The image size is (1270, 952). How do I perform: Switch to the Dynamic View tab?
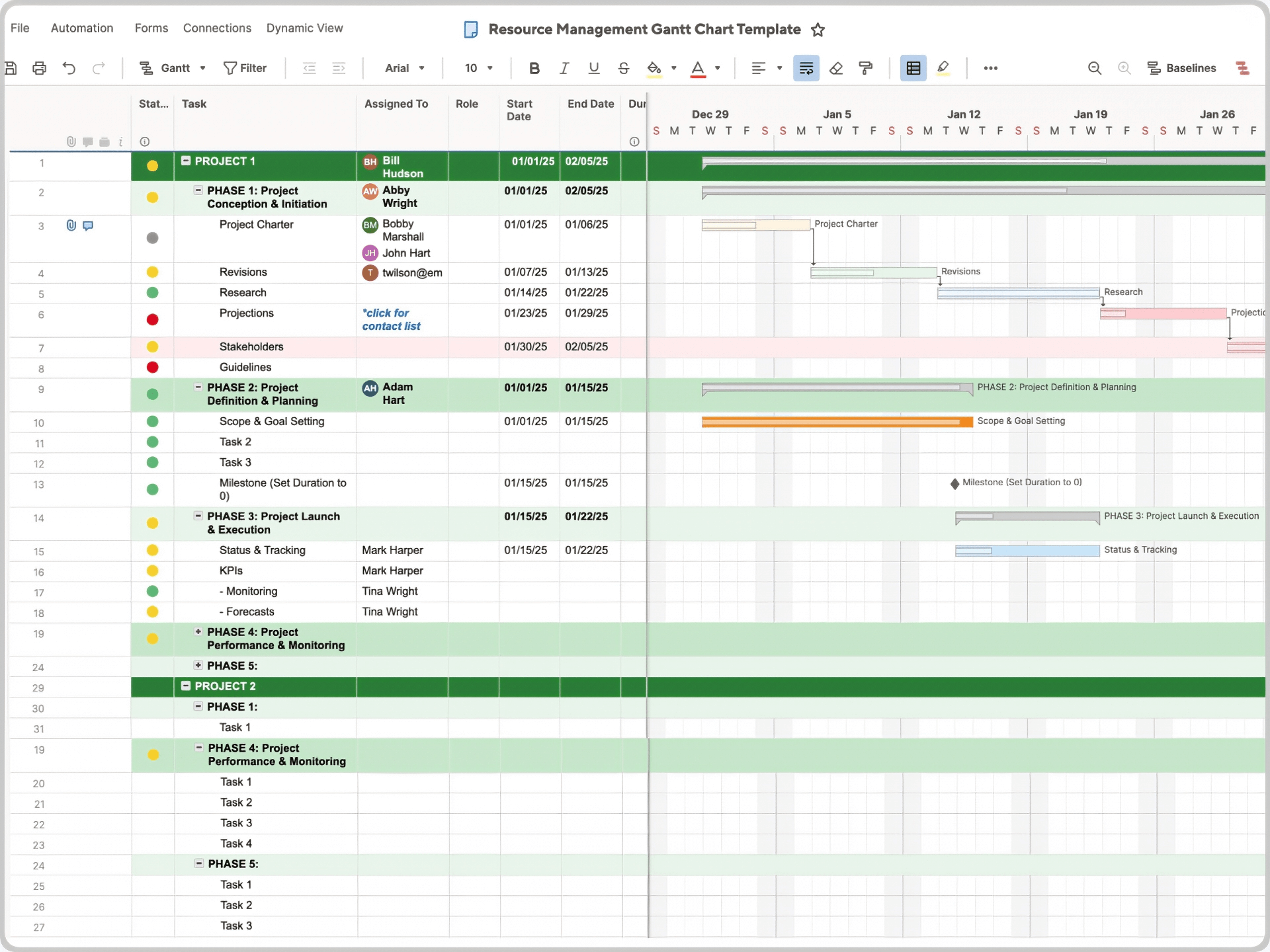(305, 28)
